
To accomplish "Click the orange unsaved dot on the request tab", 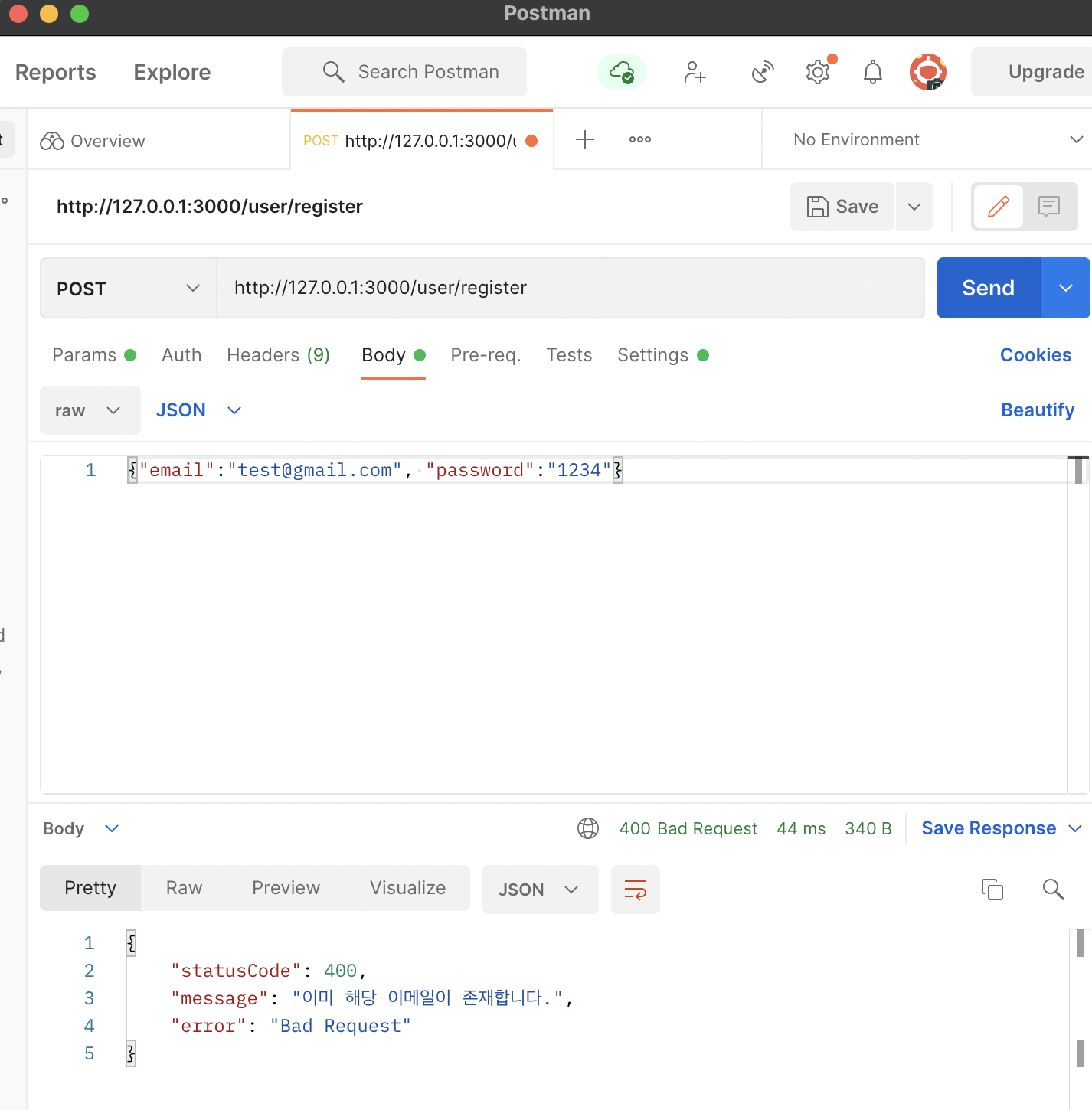I will pyautogui.click(x=531, y=141).
